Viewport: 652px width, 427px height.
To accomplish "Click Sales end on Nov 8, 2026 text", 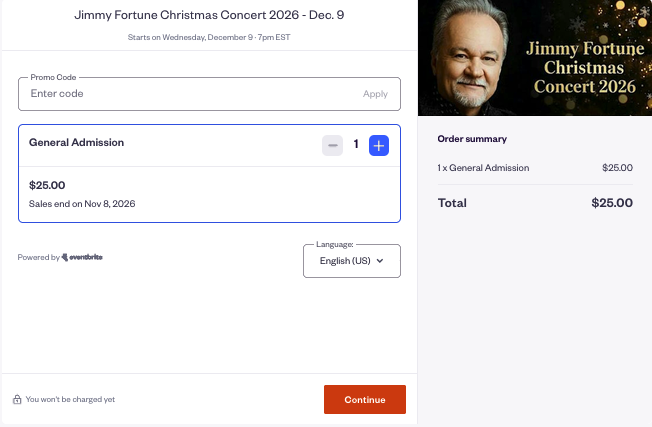I will click(x=82, y=204).
